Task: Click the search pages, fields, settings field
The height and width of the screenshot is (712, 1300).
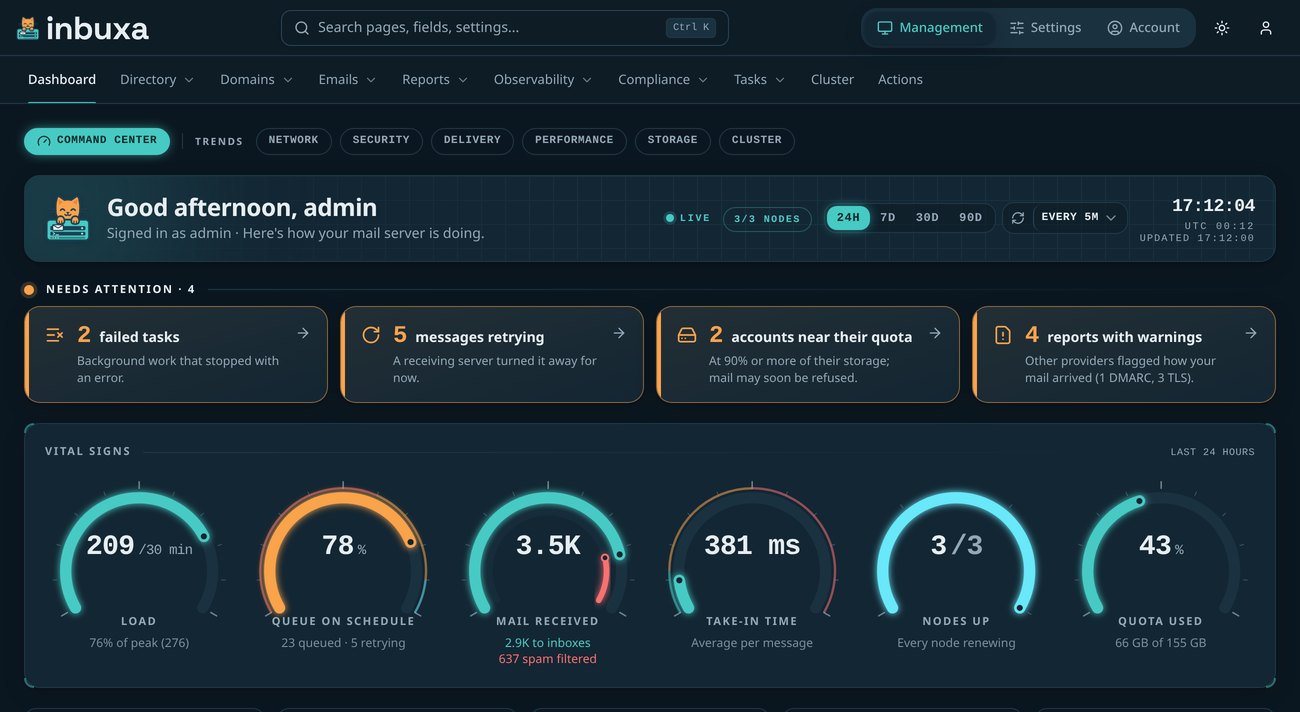Action: [505, 28]
